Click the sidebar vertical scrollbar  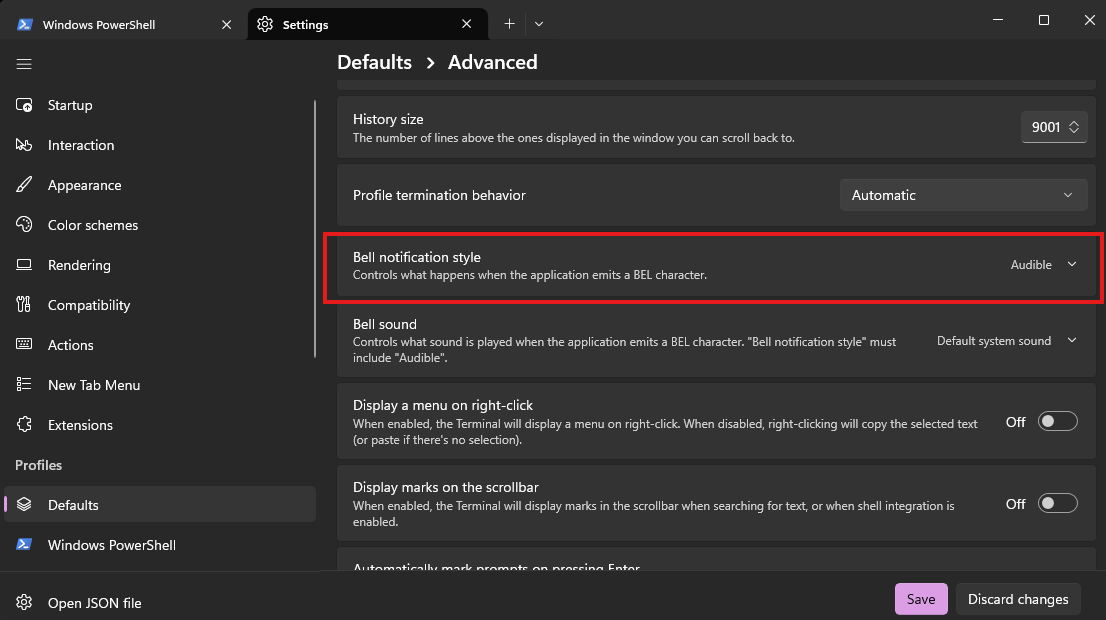click(315, 229)
